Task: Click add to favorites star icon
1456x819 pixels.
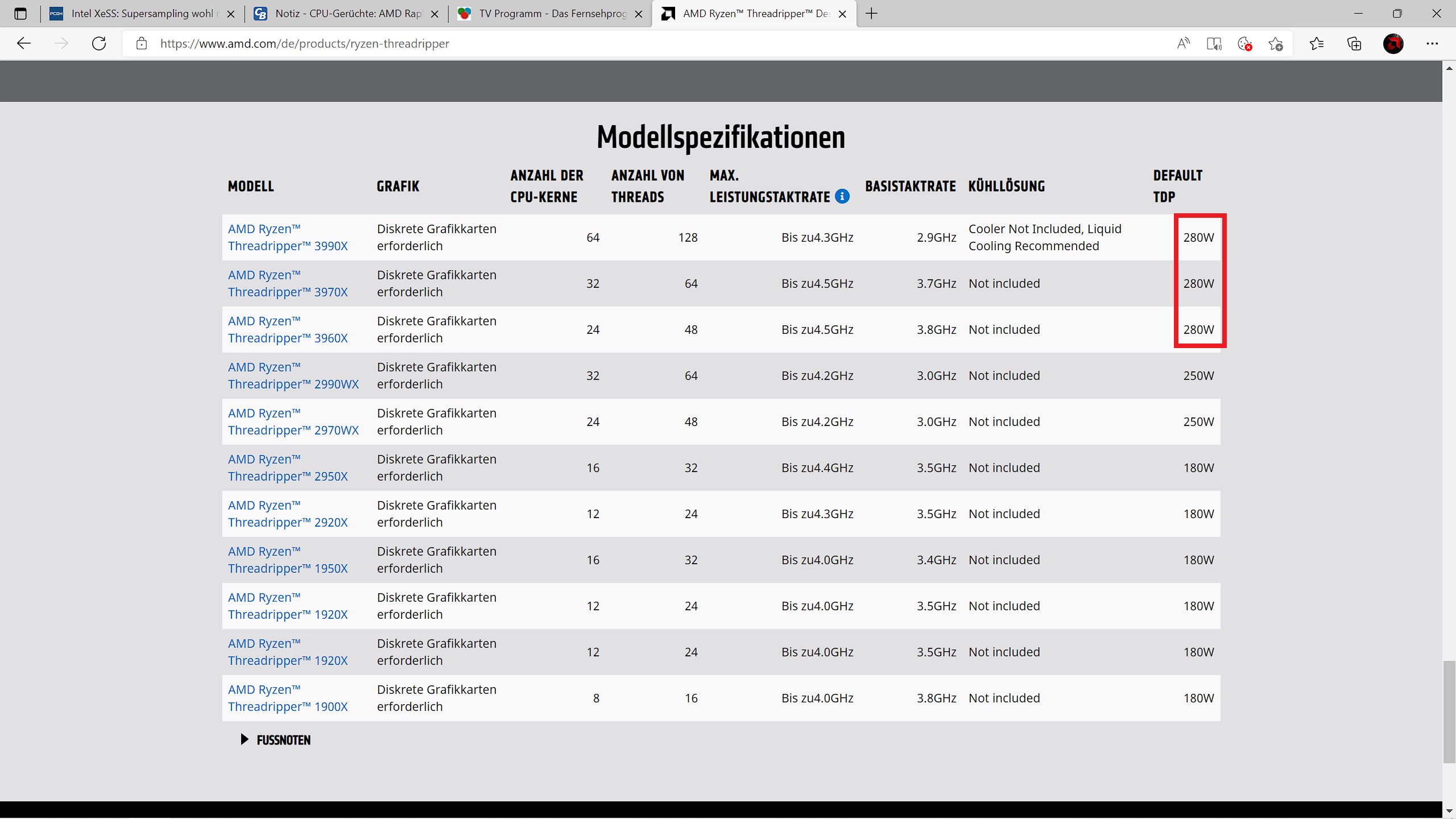Action: [1276, 44]
